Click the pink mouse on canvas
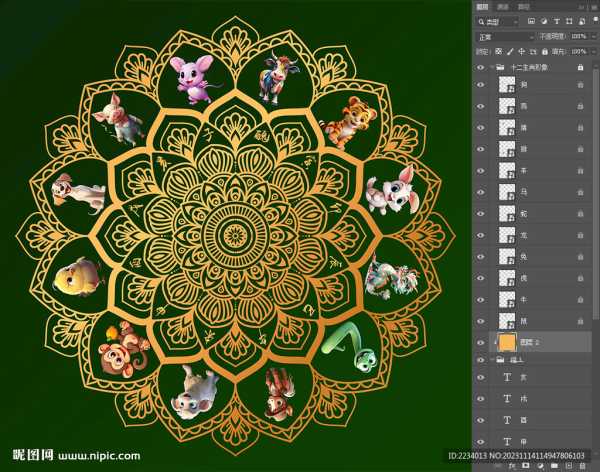Image resolution: width=600 pixels, height=472 pixels. (x=193, y=78)
